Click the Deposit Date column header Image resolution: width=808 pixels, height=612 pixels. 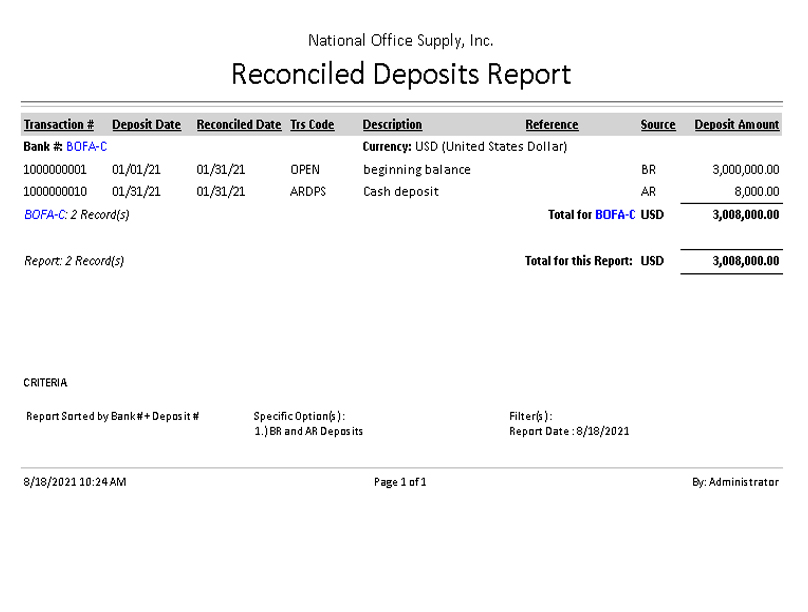(x=146, y=125)
